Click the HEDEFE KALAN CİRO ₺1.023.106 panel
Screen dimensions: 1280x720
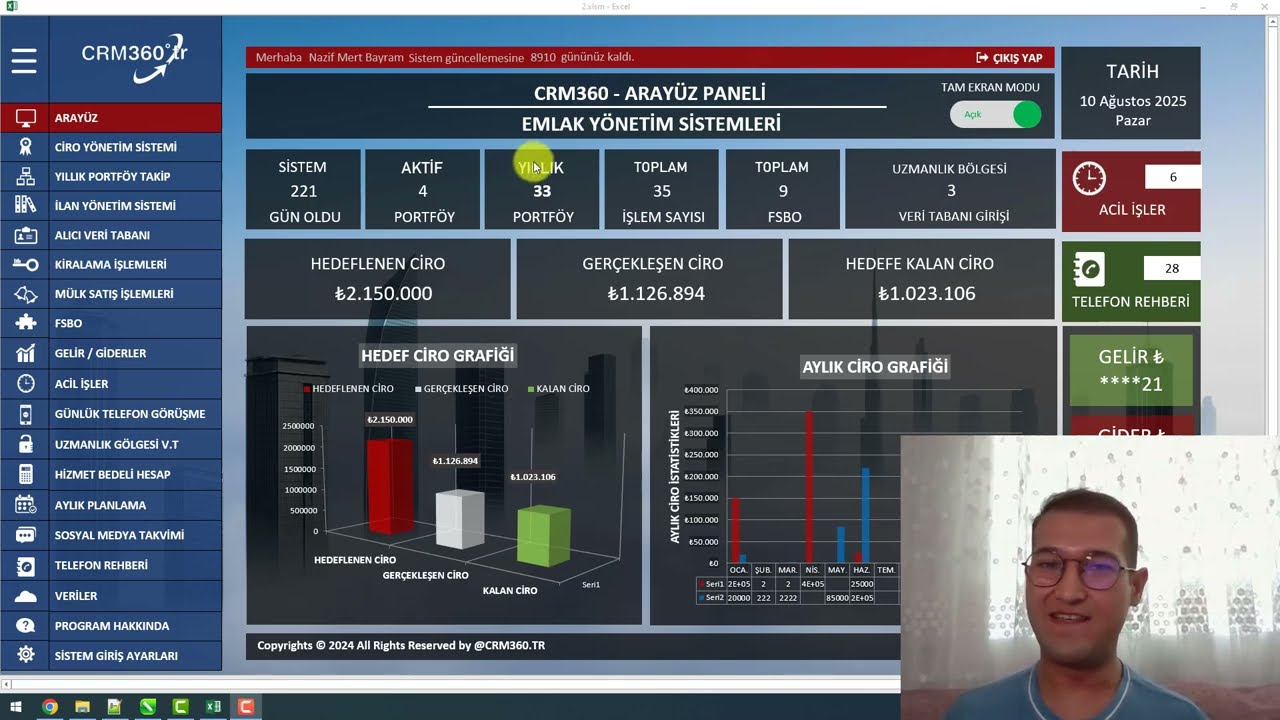921,279
